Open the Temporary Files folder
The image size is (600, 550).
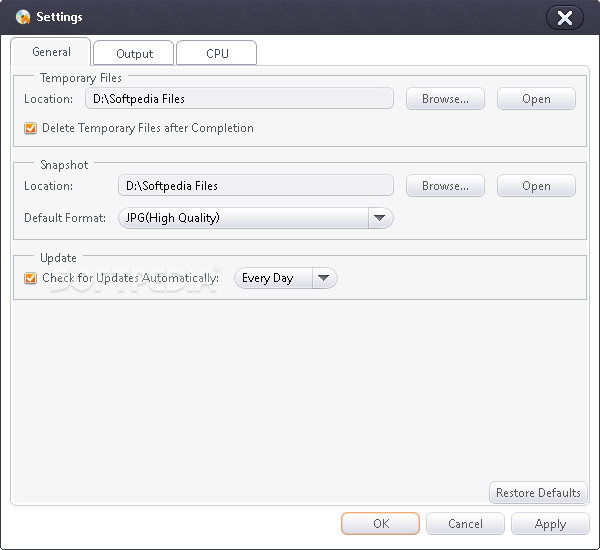[x=536, y=99]
